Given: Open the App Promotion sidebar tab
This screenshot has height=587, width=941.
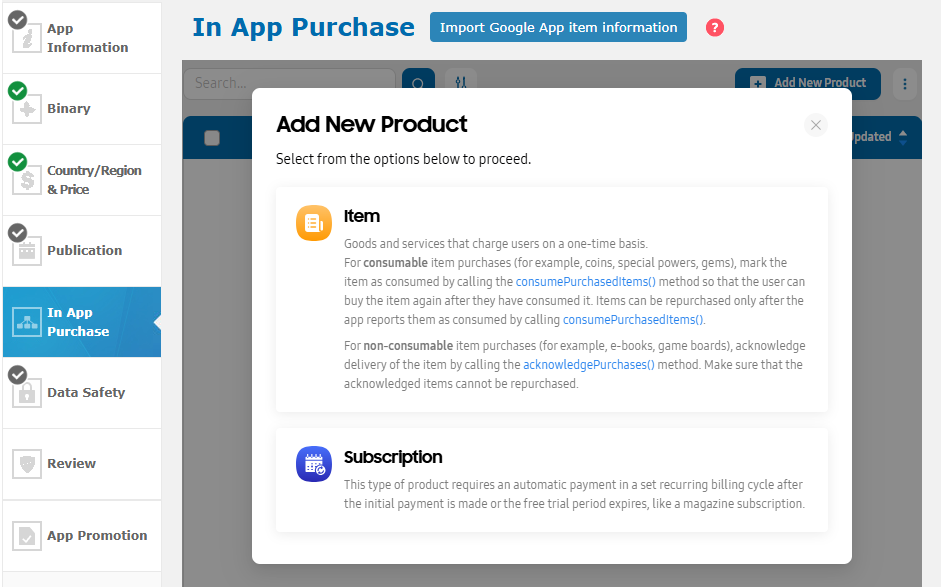Looking at the screenshot, I should tap(81, 535).
